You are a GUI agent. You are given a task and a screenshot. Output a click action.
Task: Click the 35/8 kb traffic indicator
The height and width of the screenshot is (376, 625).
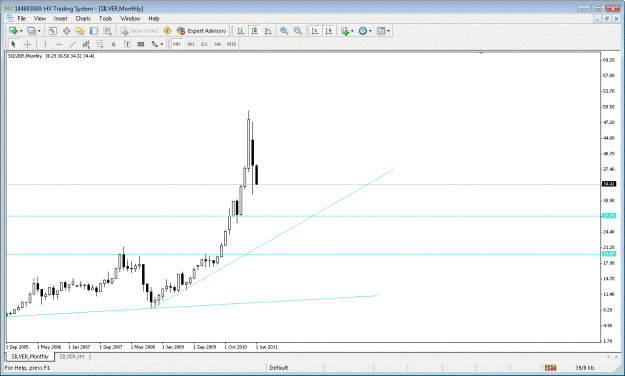584,368
